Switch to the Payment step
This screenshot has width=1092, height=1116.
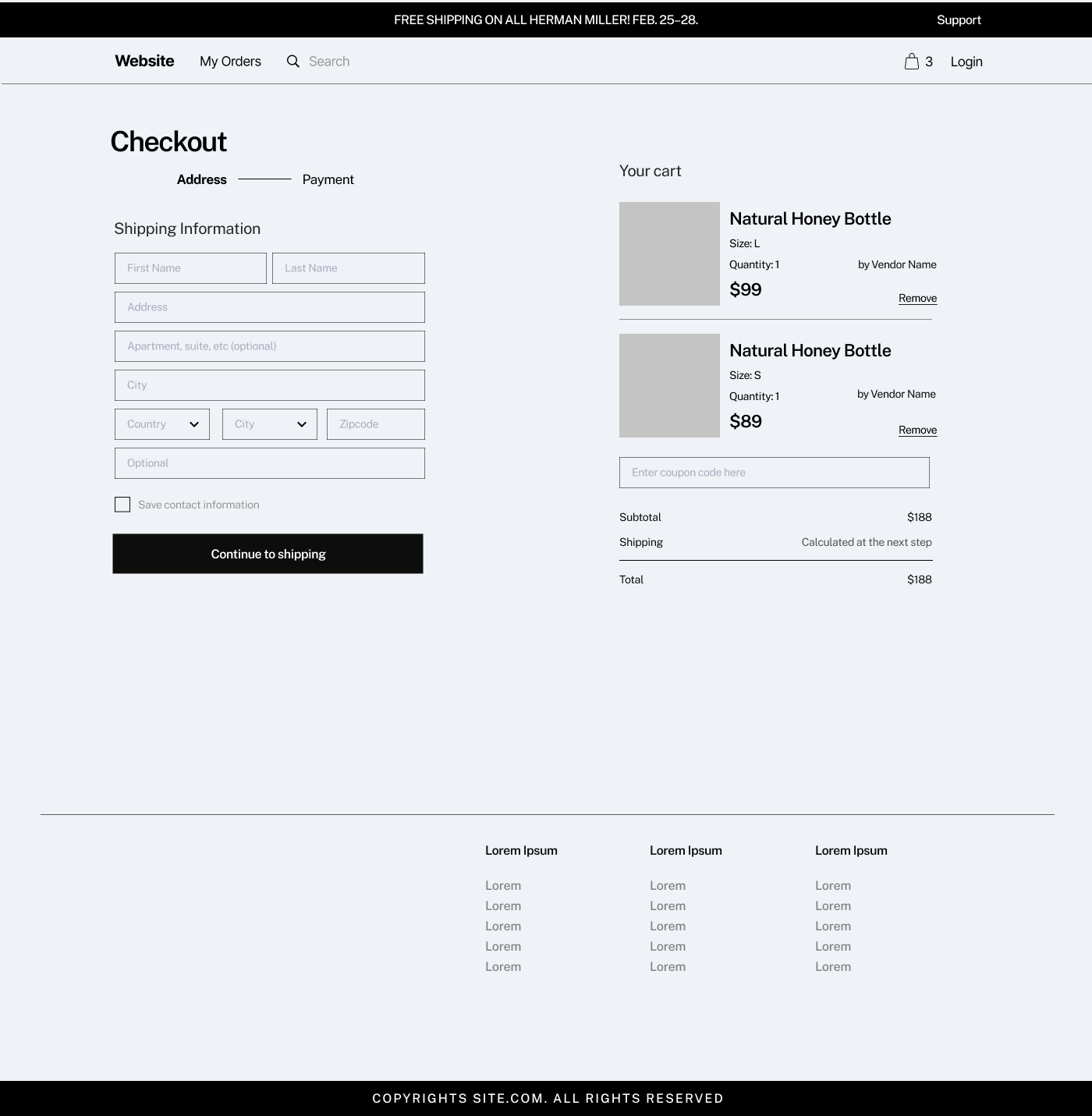pyautogui.click(x=328, y=179)
